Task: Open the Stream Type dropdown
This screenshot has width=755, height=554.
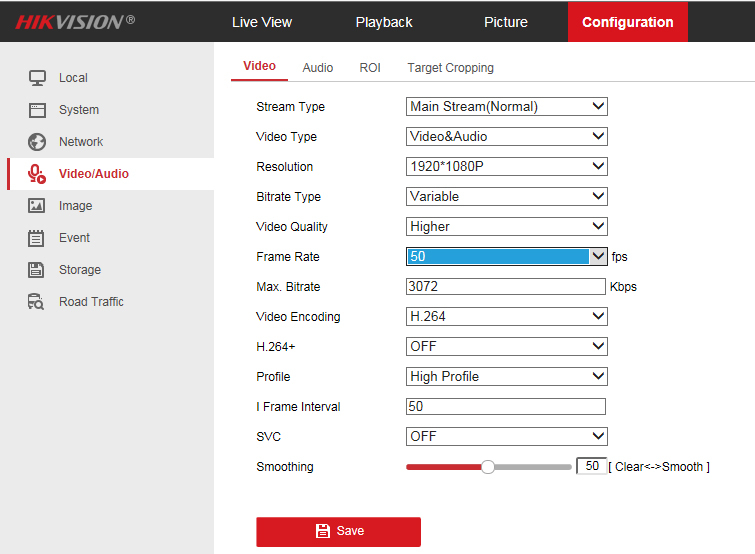Action: (507, 107)
